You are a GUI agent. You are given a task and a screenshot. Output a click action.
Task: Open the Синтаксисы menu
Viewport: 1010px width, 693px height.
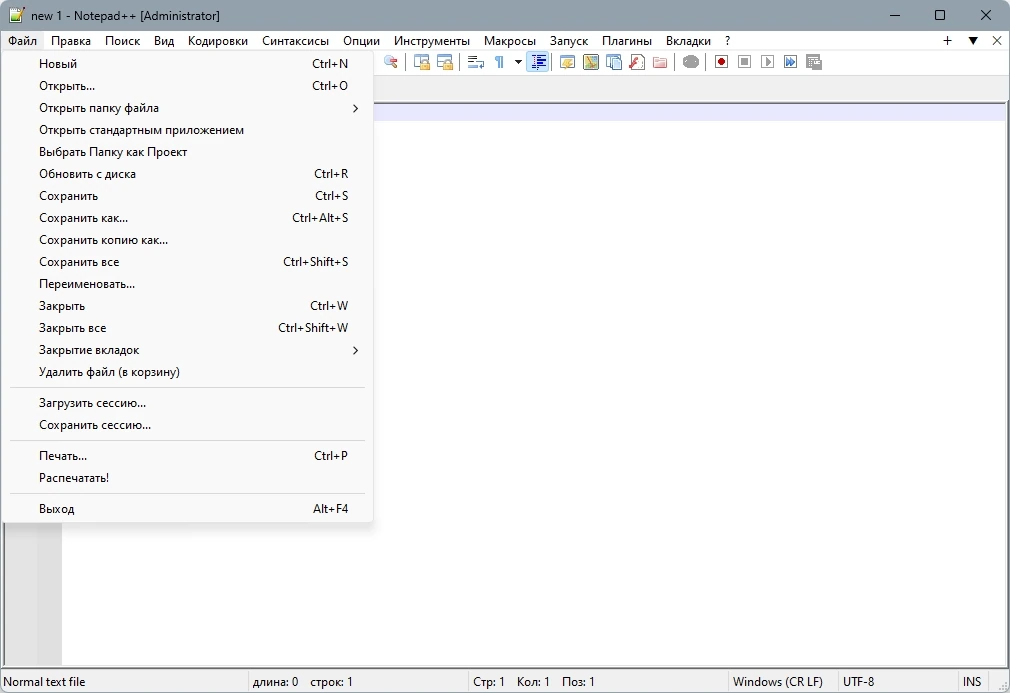click(296, 41)
